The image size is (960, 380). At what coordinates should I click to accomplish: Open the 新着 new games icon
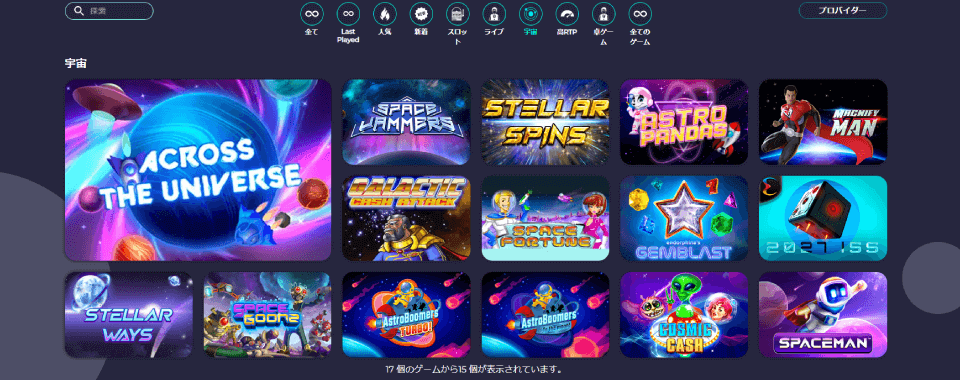click(x=421, y=13)
